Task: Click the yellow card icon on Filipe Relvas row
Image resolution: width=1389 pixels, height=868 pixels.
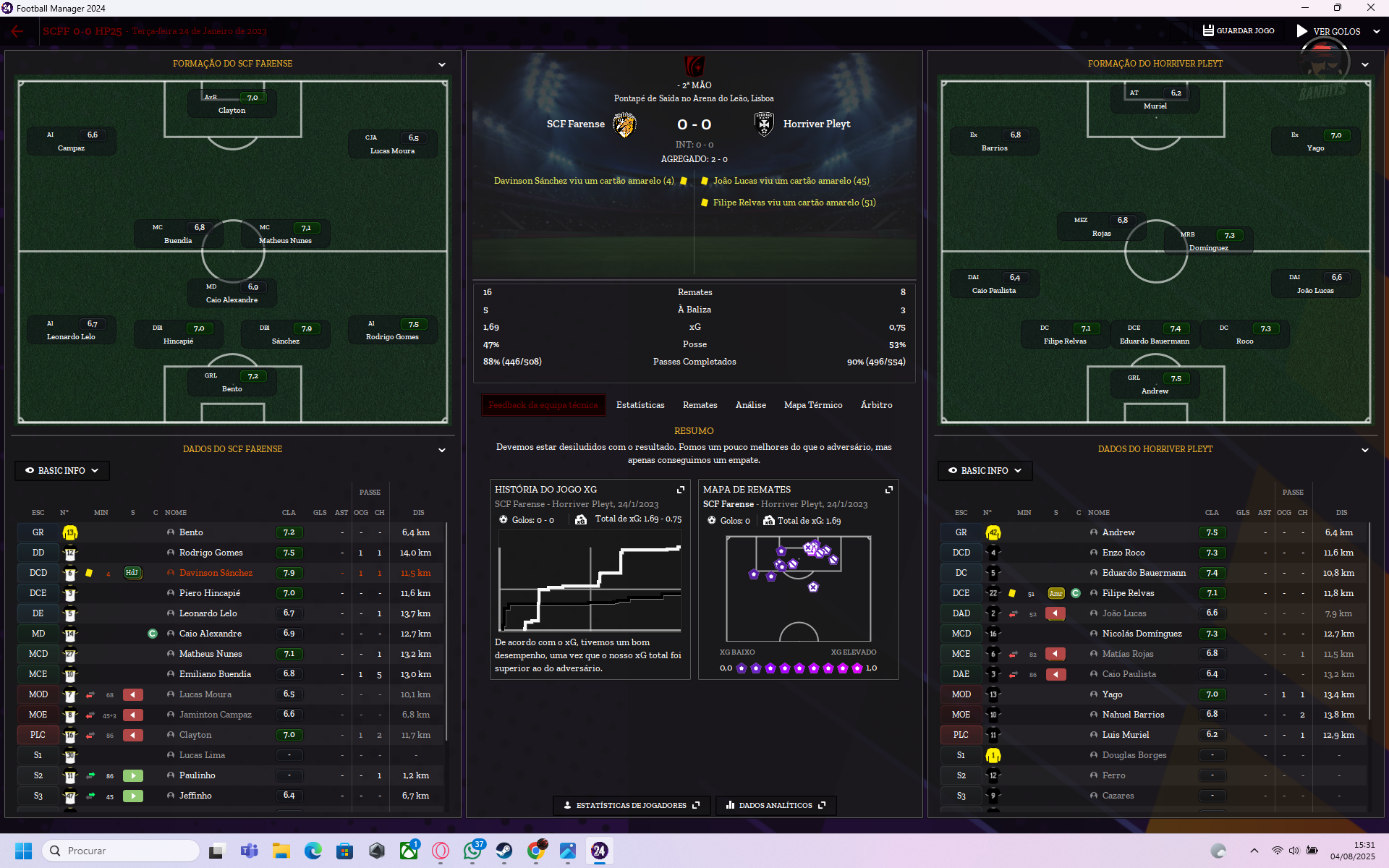Action: point(1012,593)
